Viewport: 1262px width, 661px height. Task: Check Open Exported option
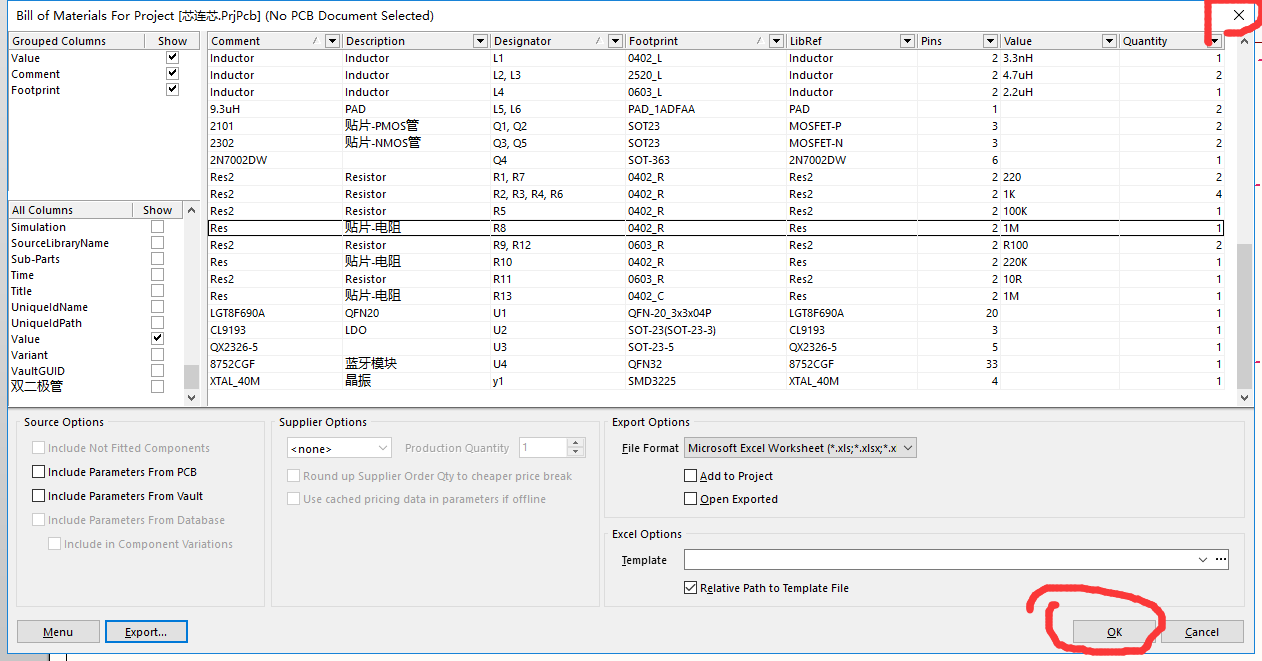tap(690, 499)
